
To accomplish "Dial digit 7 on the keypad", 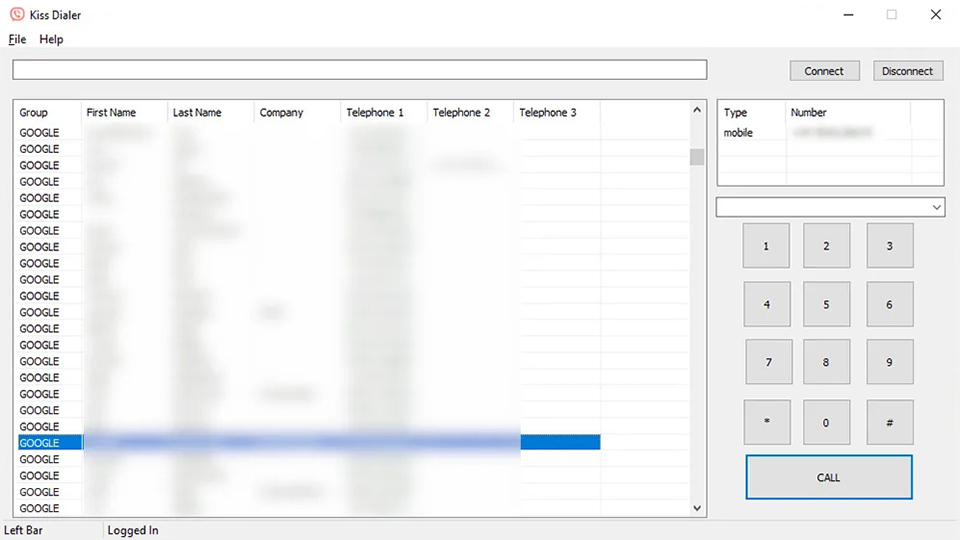I will pos(768,362).
